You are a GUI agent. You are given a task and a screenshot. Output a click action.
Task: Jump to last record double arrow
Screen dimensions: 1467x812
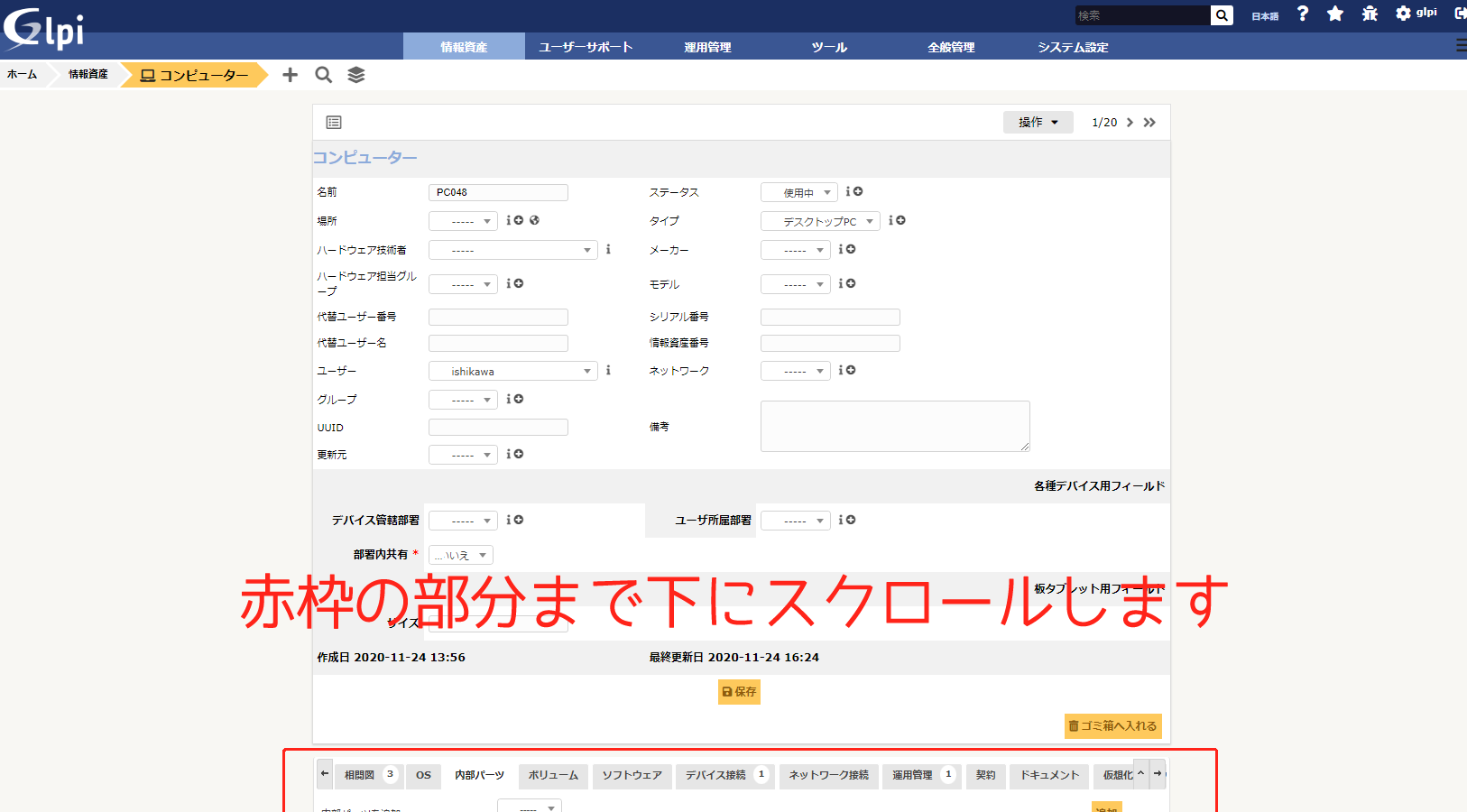(x=1149, y=123)
